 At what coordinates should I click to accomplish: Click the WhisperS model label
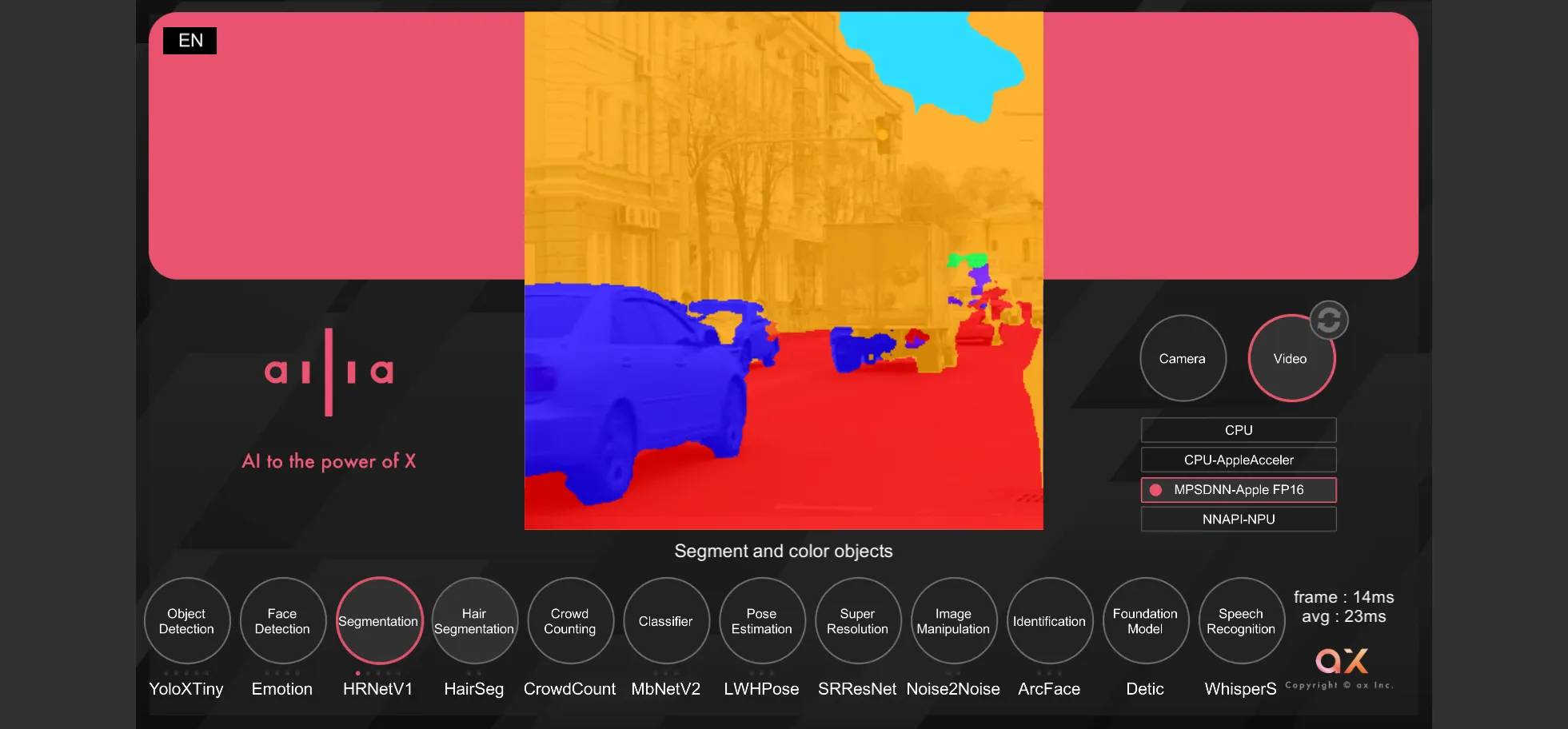click(x=1241, y=689)
